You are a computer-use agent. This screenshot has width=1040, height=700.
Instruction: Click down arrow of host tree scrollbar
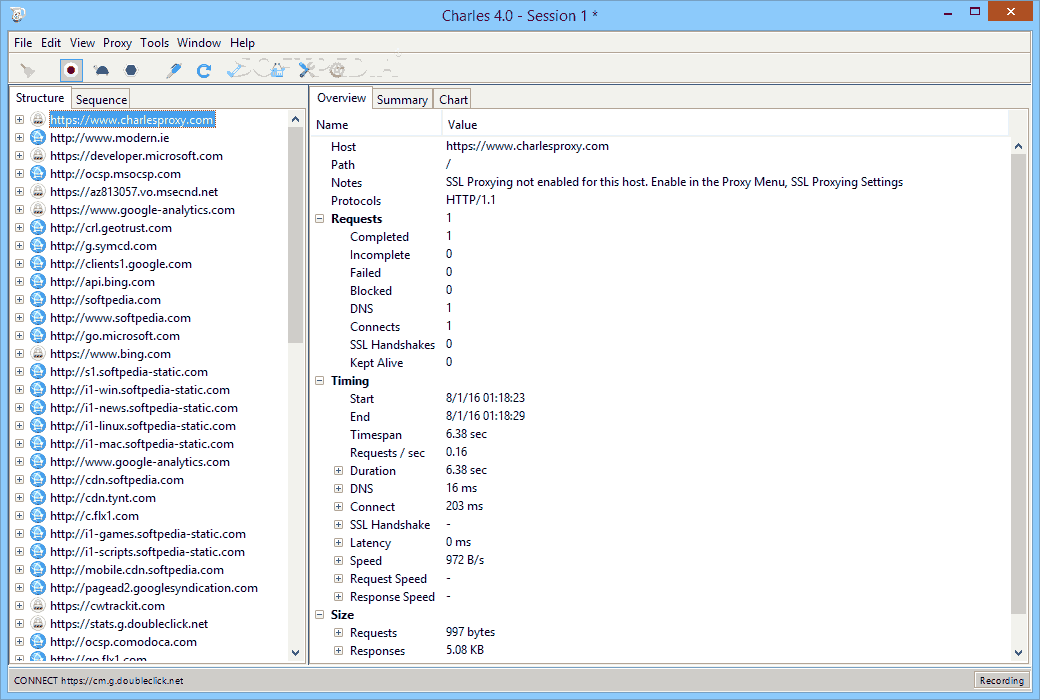pyautogui.click(x=296, y=652)
